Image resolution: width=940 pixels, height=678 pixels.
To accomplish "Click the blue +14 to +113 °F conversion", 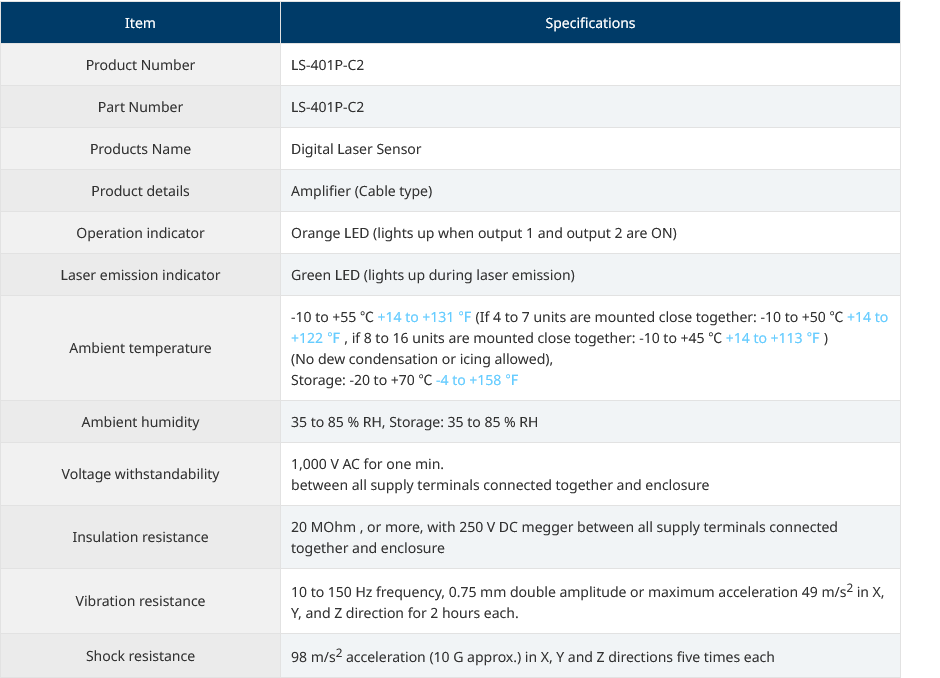I will (773, 338).
